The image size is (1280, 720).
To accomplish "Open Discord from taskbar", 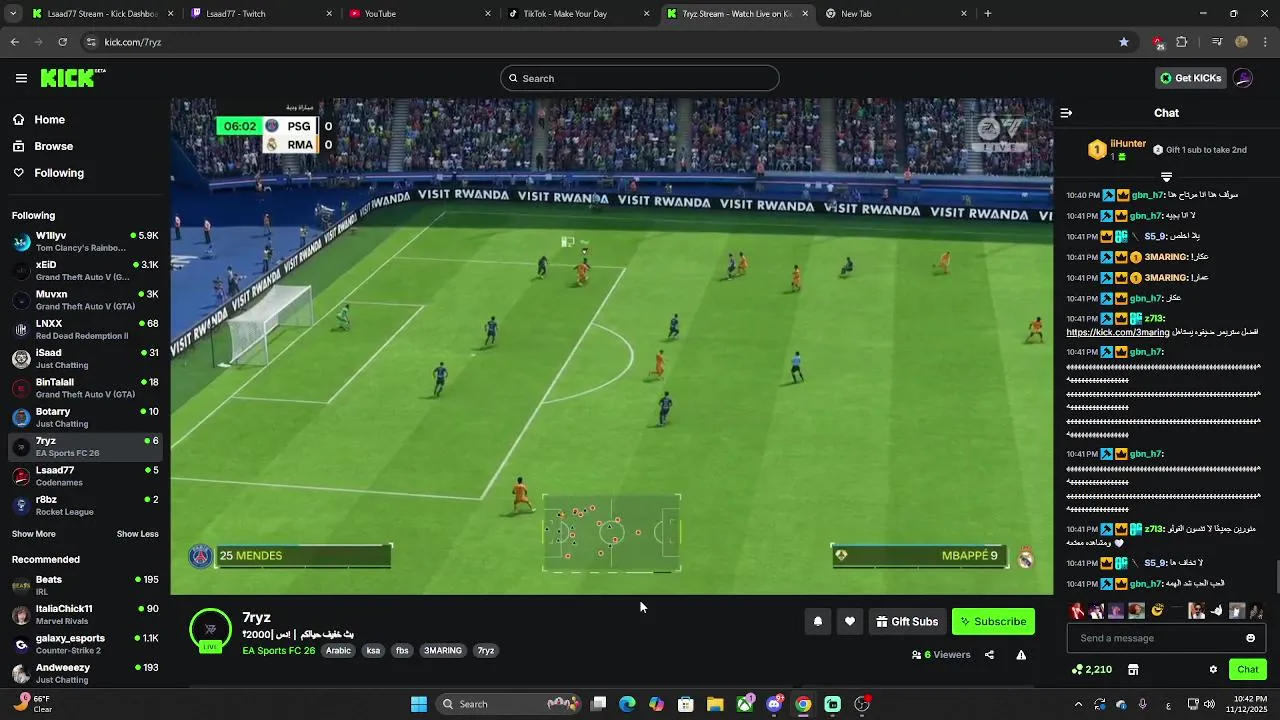I will tap(774, 704).
